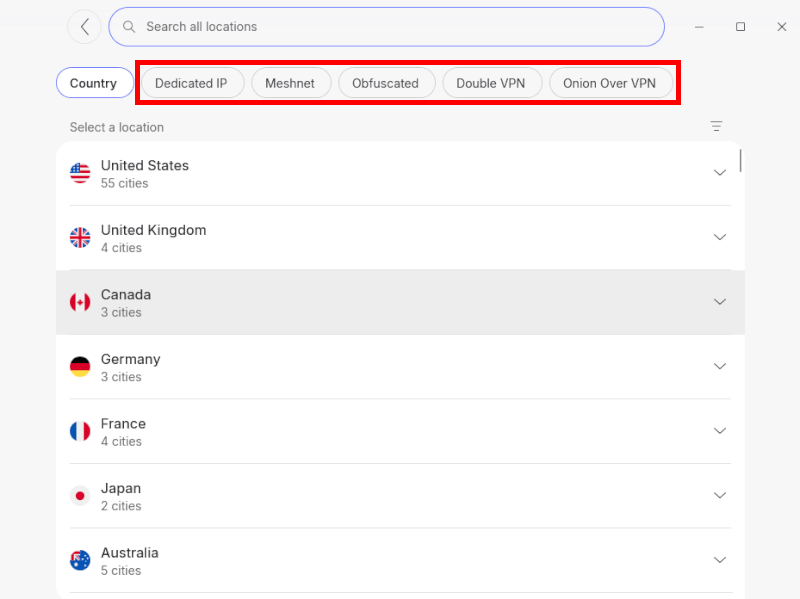800x599 pixels.
Task: Click the France flag icon
Action: pyautogui.click(x=80, y=431)
